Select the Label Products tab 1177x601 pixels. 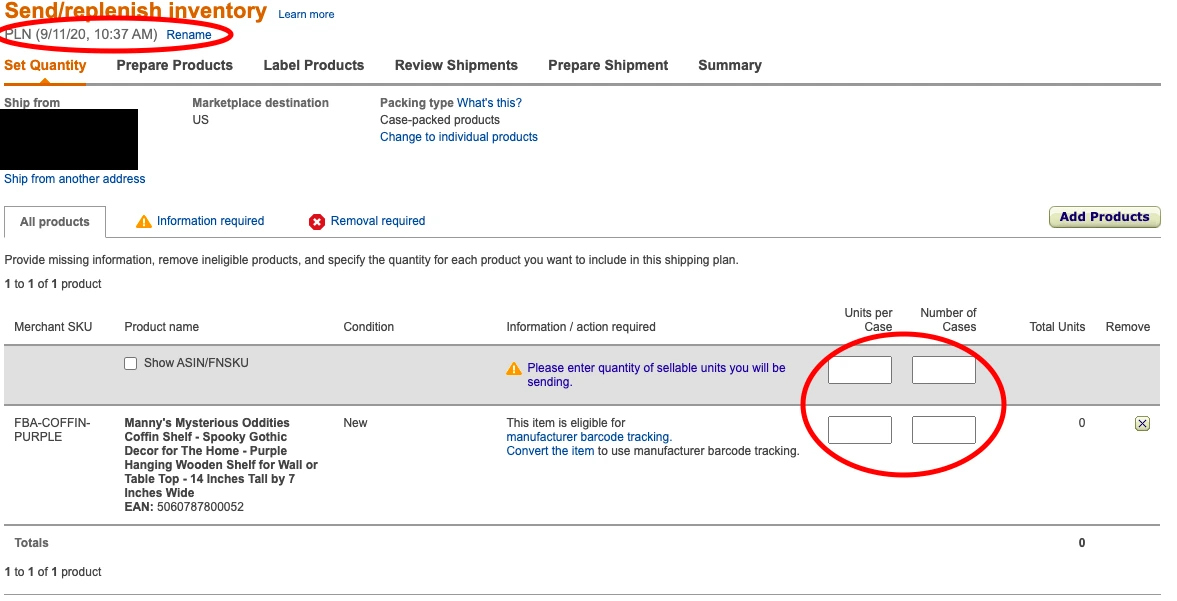[313, 65]
